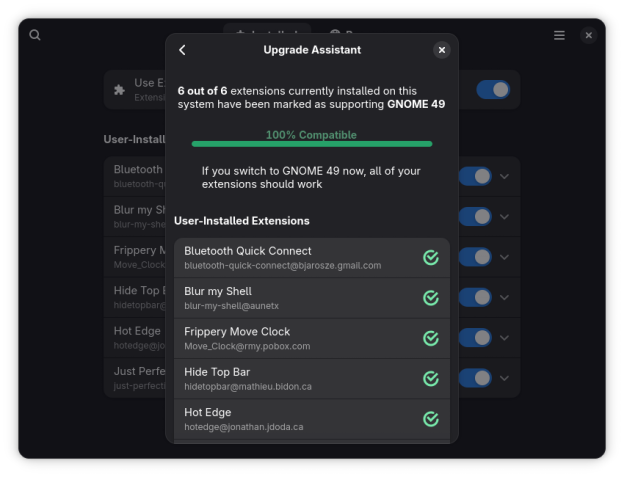Expand the Blur my Shell row chevron
This screenshot has width=624, height=477.
(x=504, y=217)
